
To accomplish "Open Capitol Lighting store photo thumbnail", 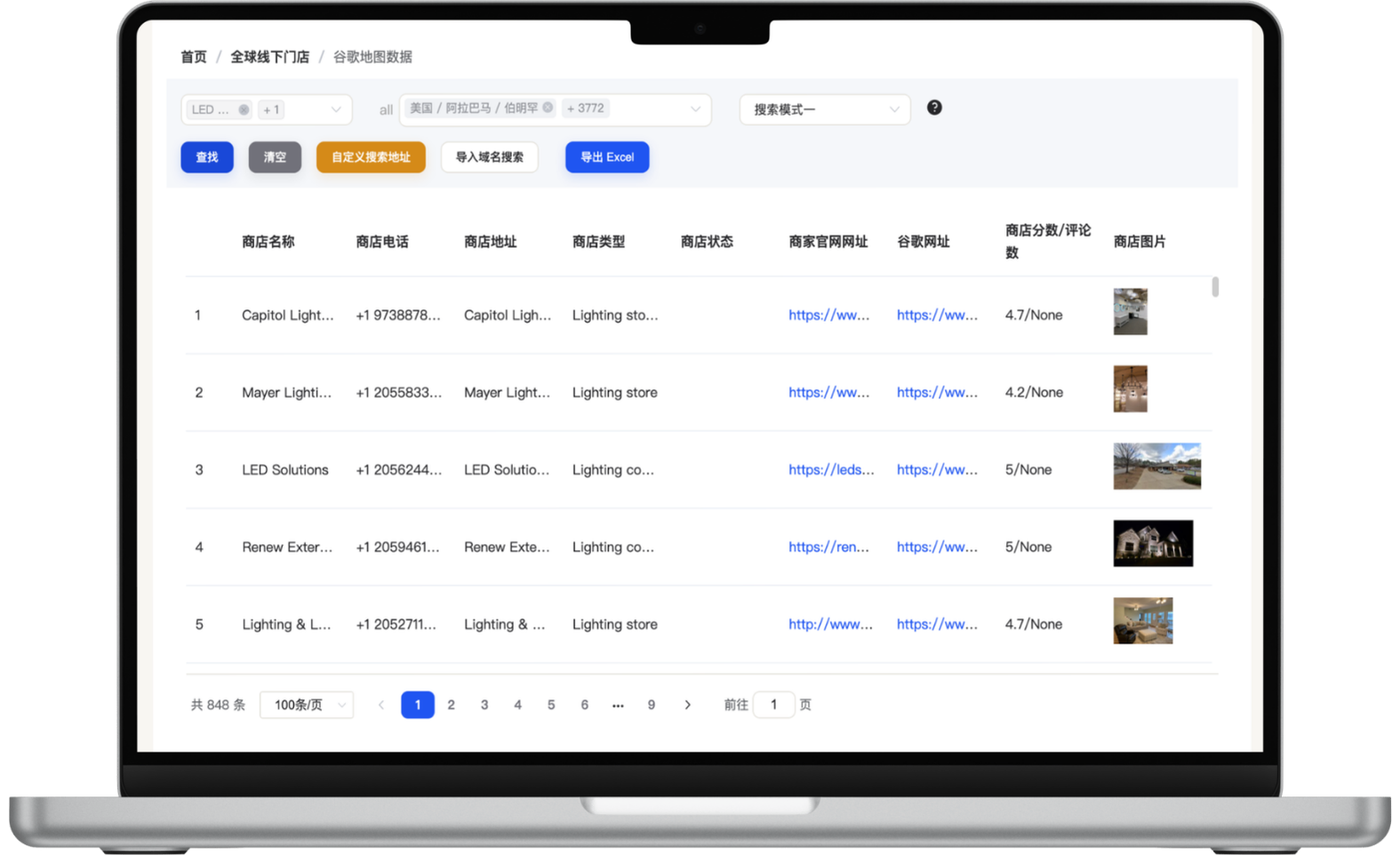I will [1131, 311].
